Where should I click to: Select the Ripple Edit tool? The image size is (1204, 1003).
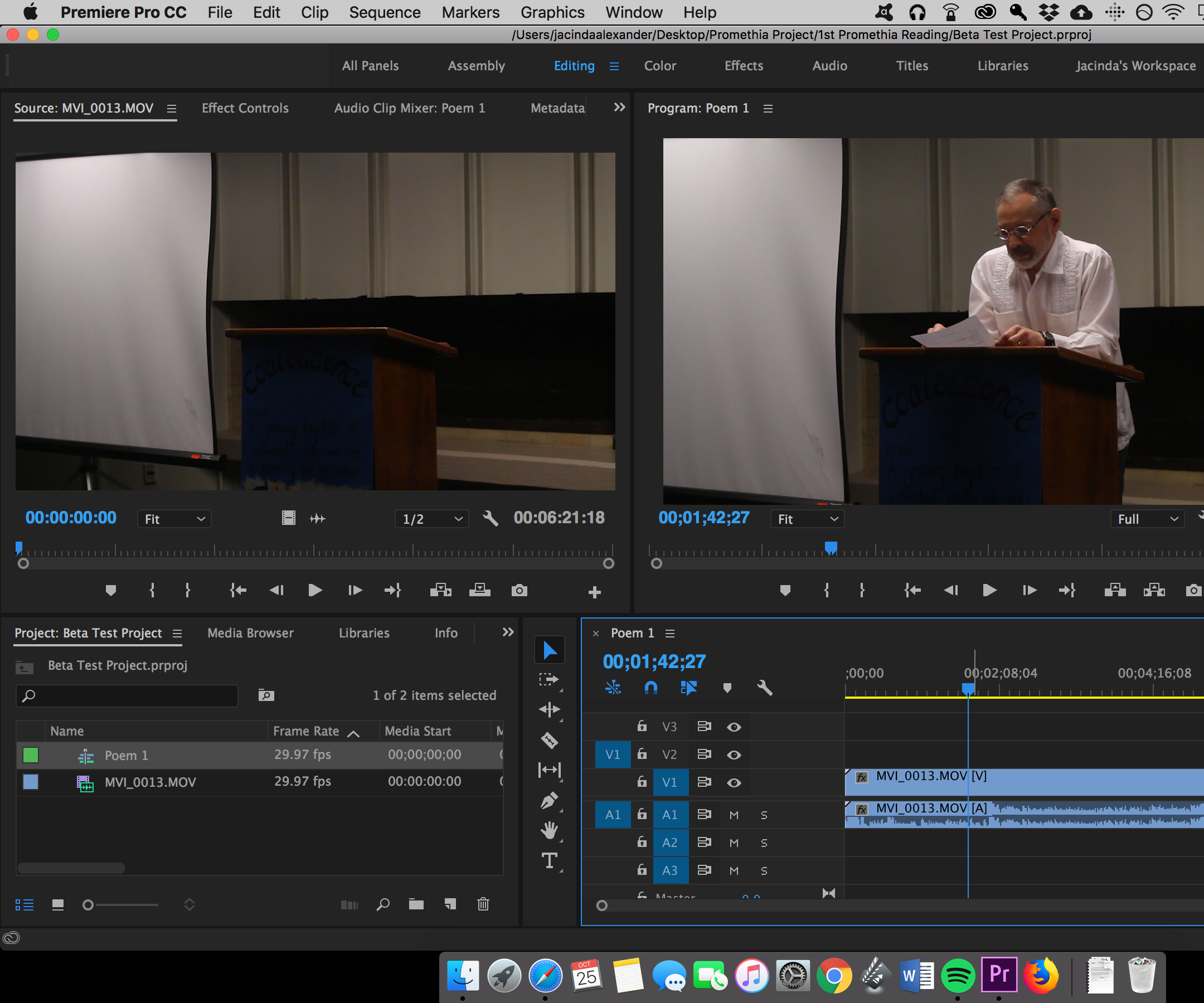(x=549, y=710)
